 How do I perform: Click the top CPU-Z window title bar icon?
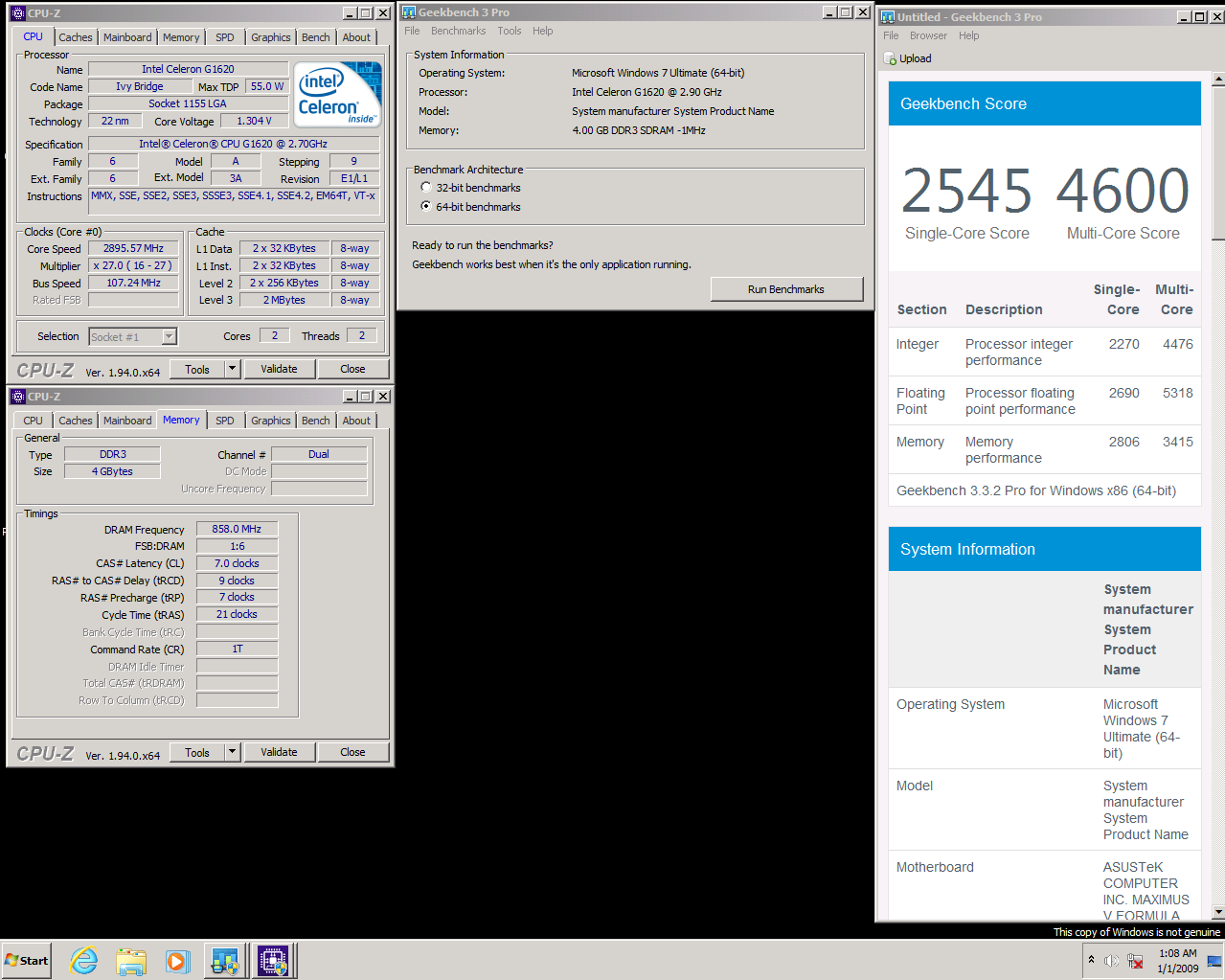point(18,13)
